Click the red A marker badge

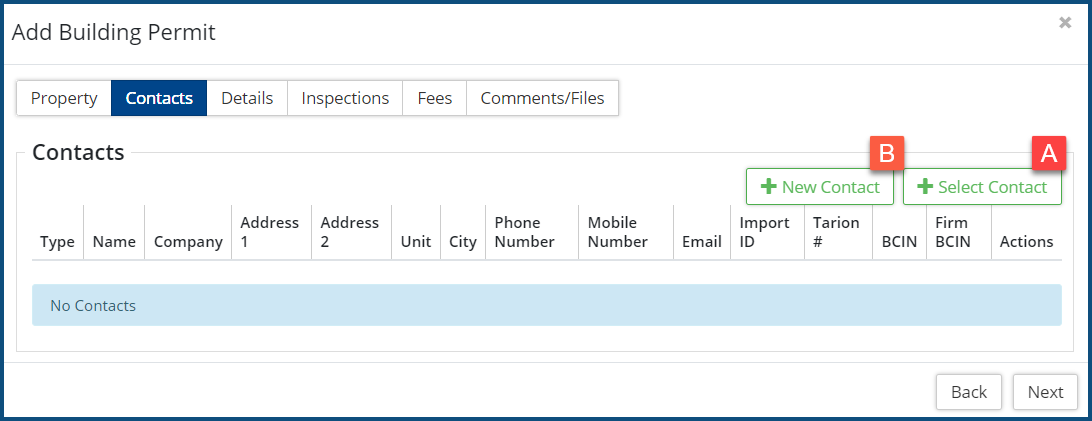(1048, 153)
